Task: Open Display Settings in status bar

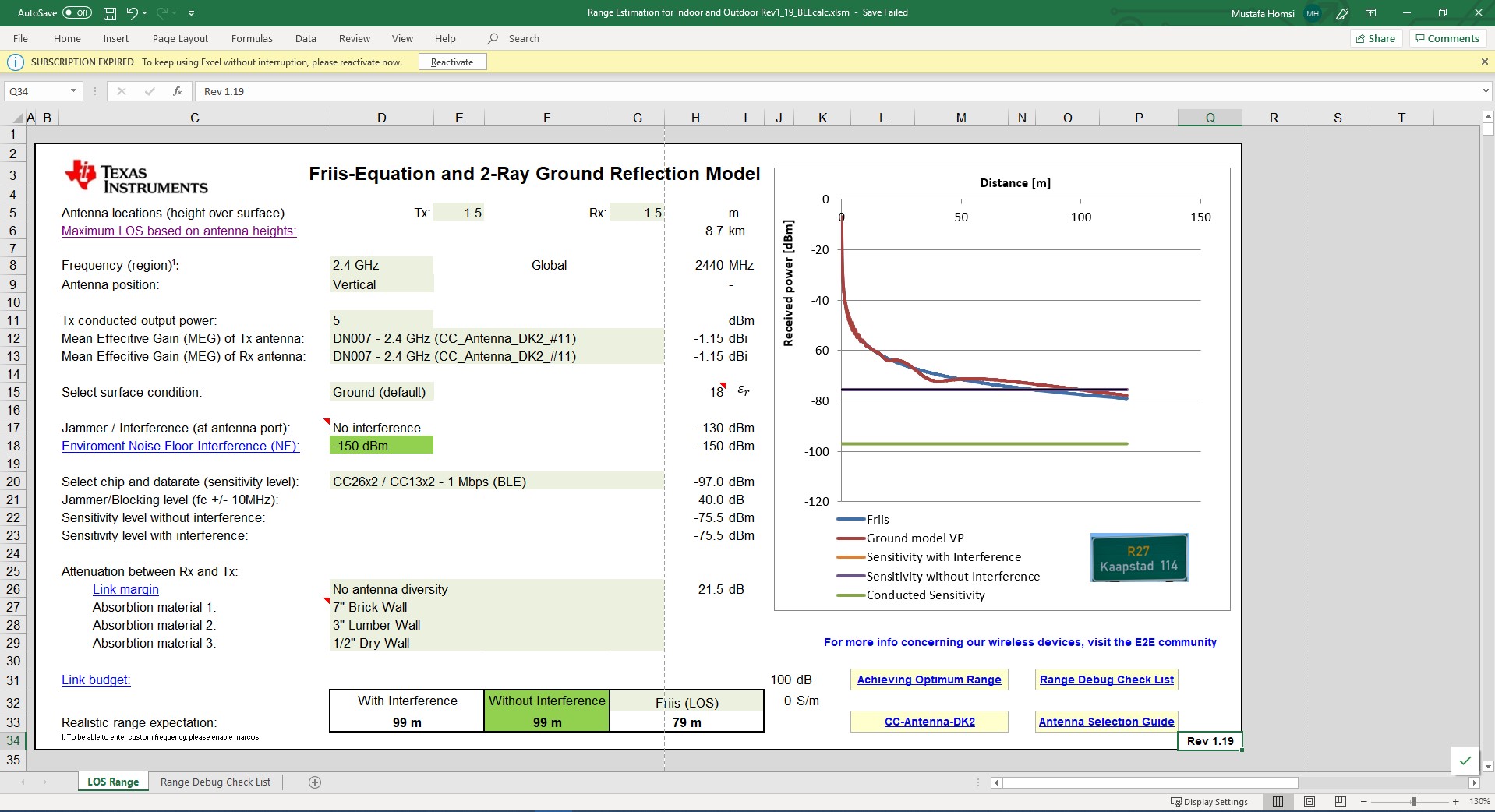Action: point(1209,802)
